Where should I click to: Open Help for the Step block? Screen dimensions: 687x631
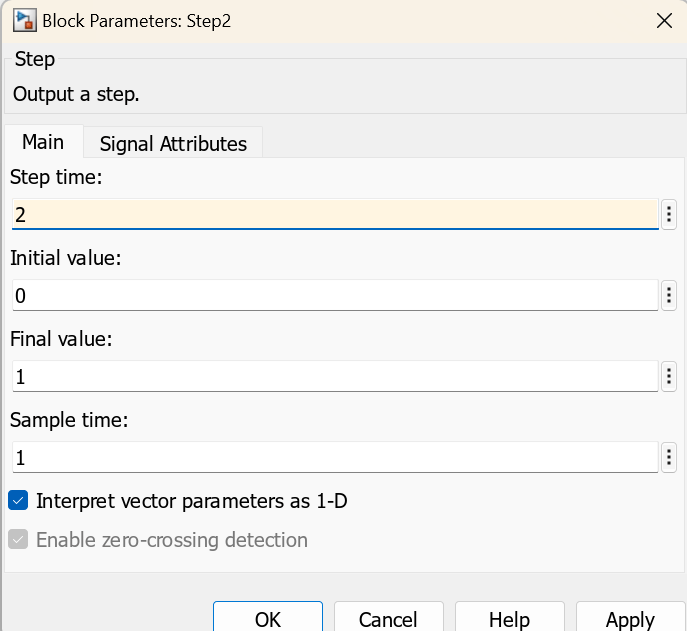pyautogui.click(x=509, y=619)
